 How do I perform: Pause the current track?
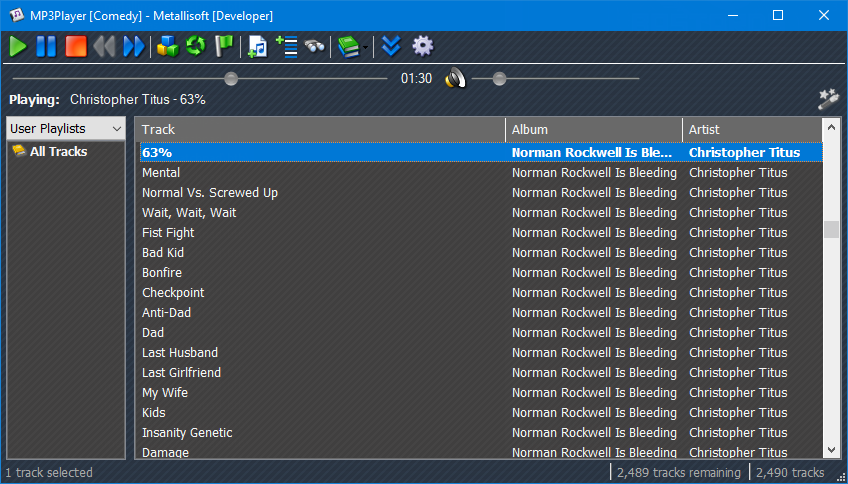pyautogui.click(x=46, y=46)
